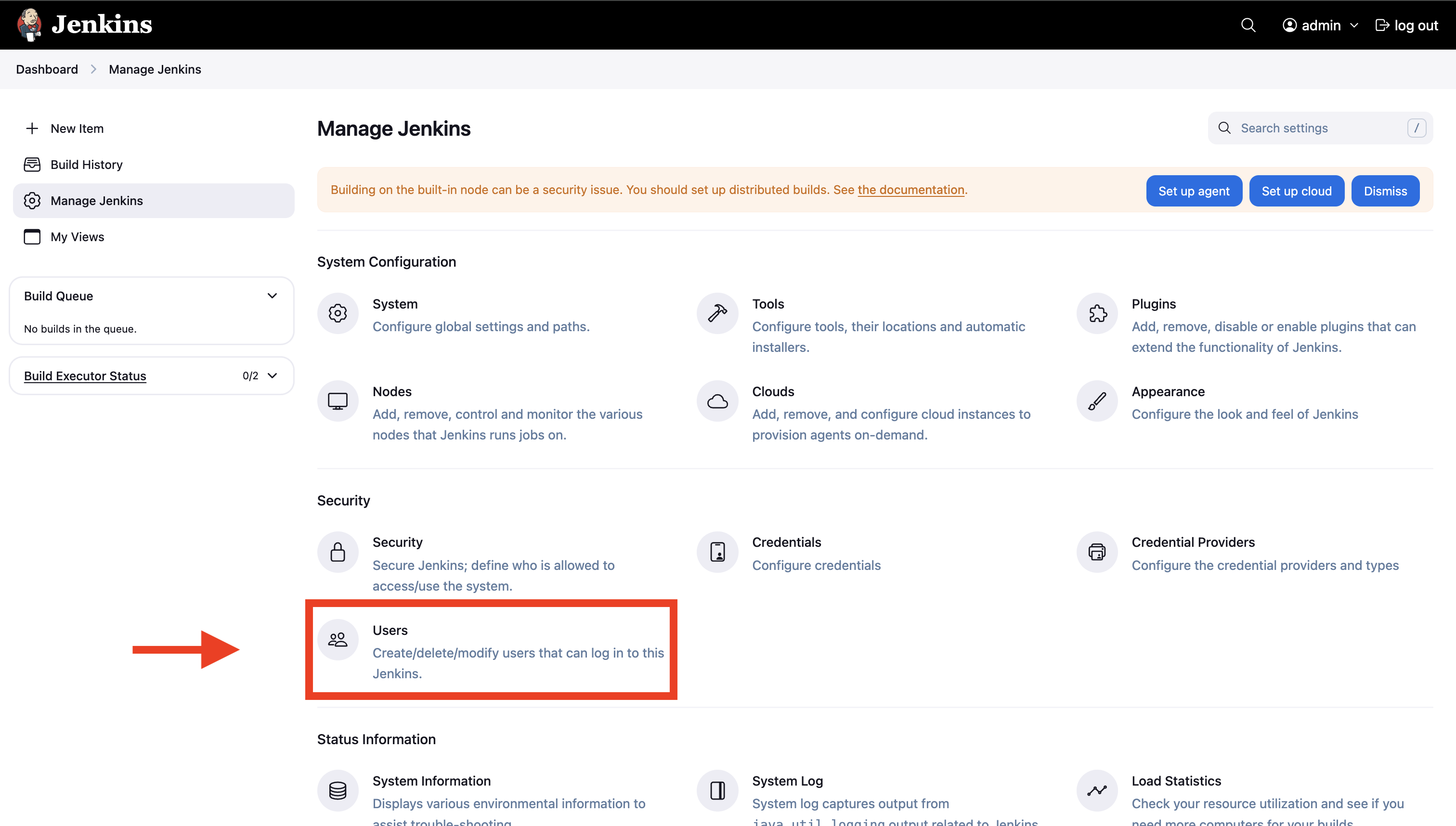Click the breadcrumb chevron after Dashboard

click(x=93, y=69)
